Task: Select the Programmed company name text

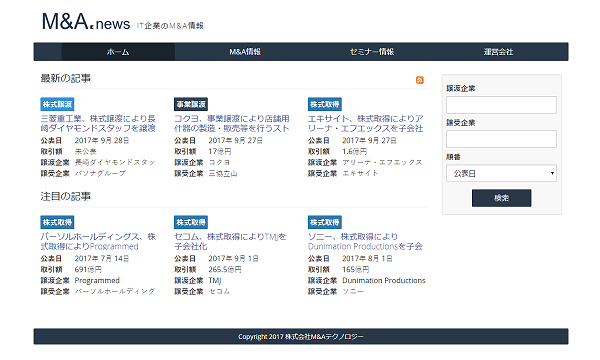Action: (97, 280)
